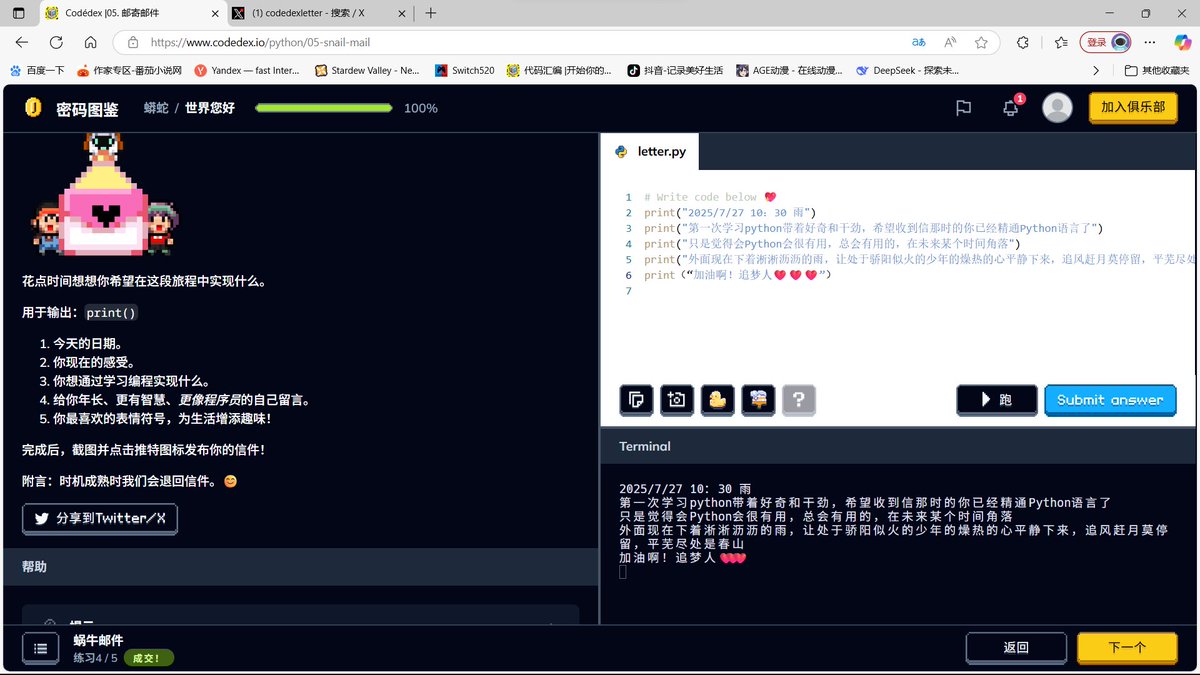
Task: Click the camera screenshot icon below editor
Action: [x=677, y=400]
